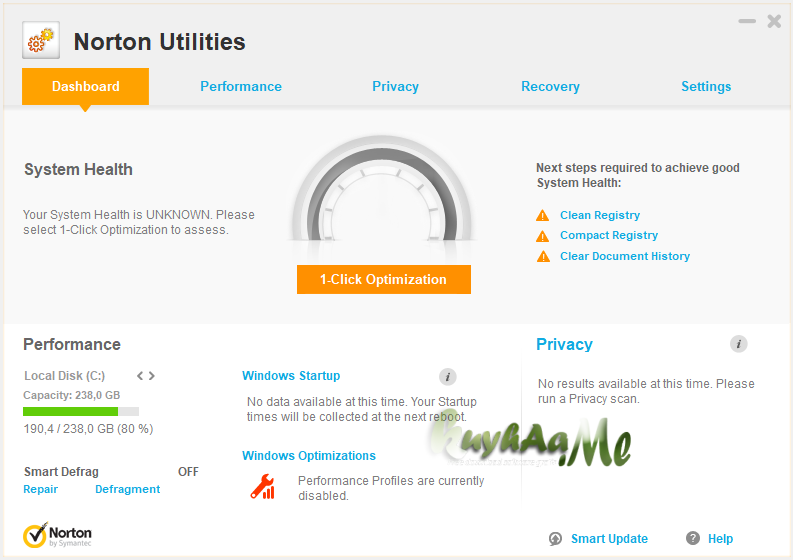Close the Norton Utilities window
793x560 pixels.
coord(774,21)
